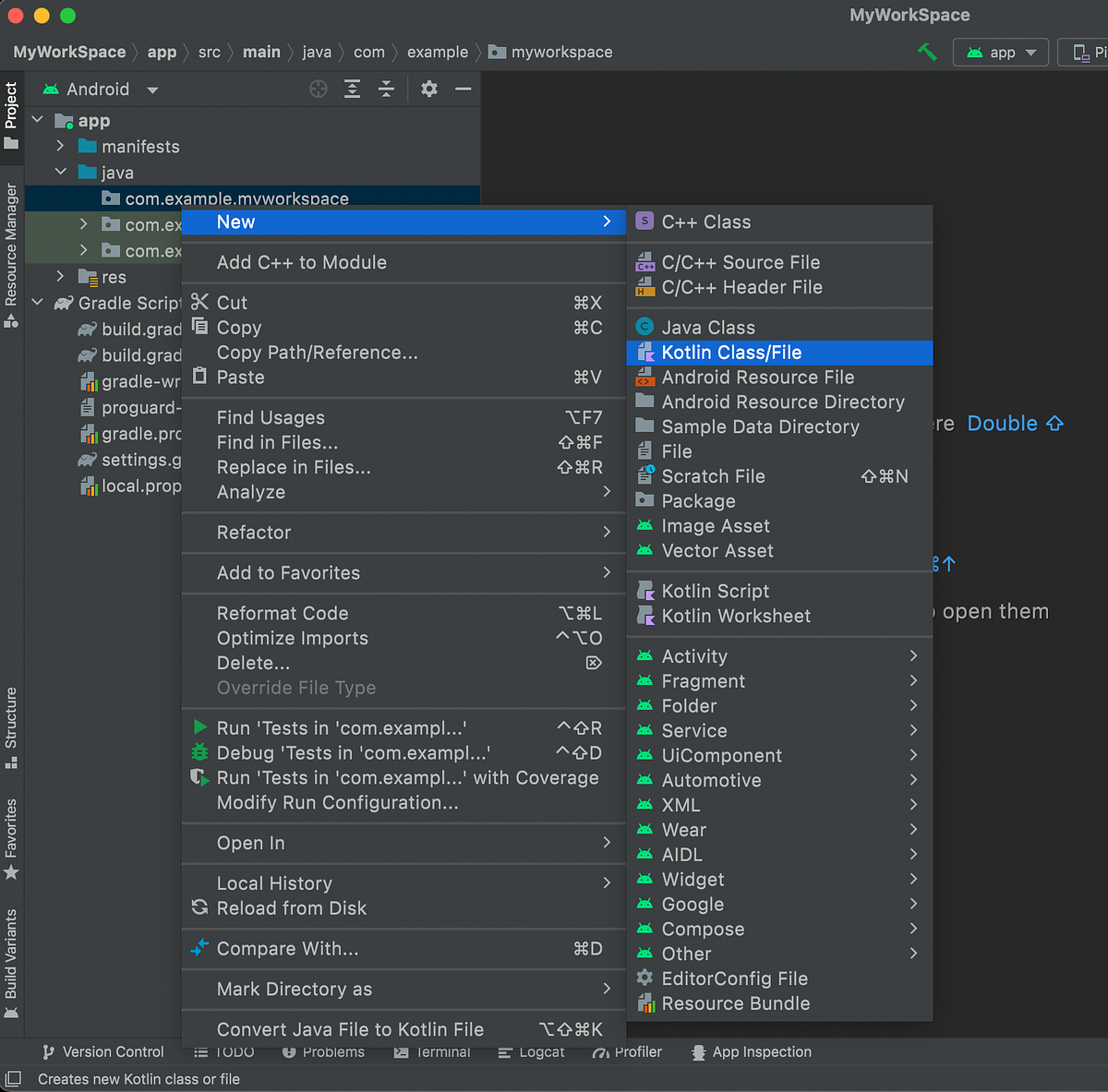Hide the Project panel with minus icon
Viewport: 1108px width, 1092px height.
tap(464, 89)
